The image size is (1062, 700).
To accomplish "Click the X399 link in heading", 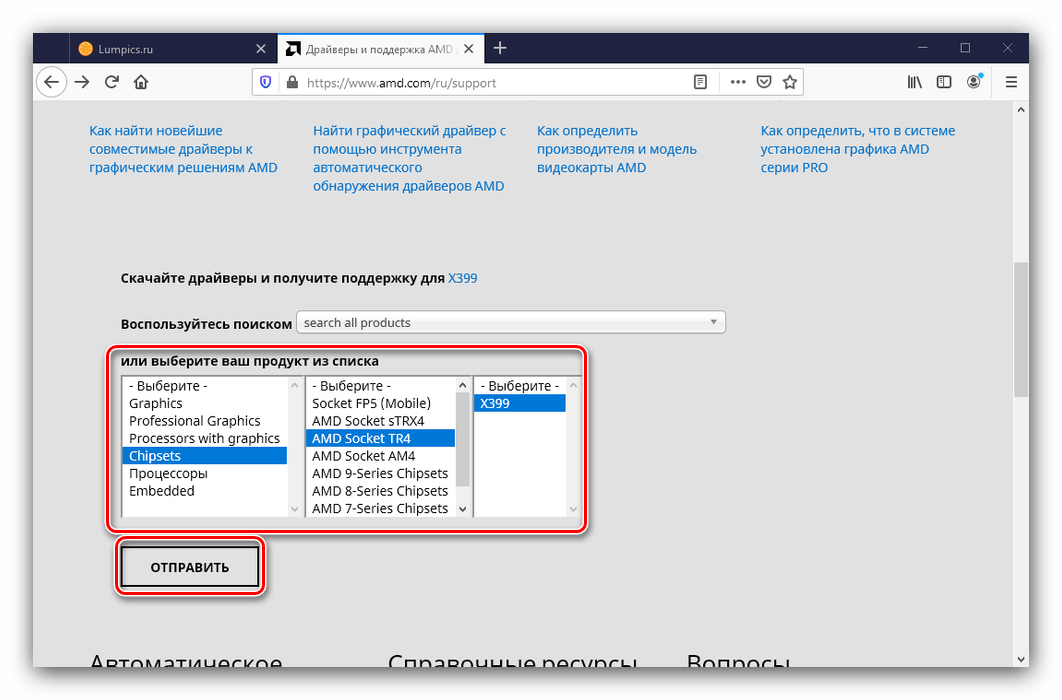I will (462, 278).
